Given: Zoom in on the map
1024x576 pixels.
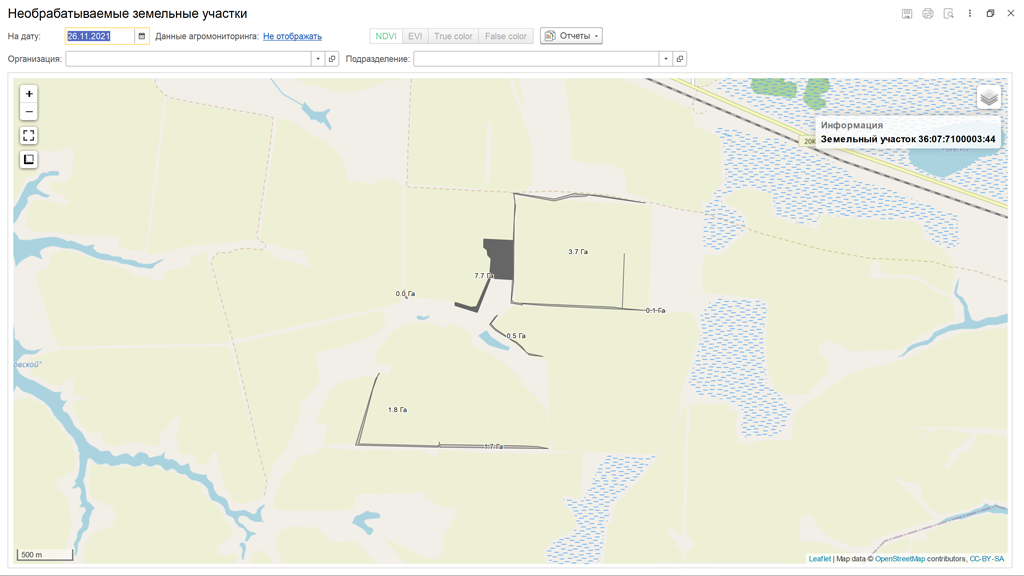Looking at the screenshot, I should pos(29,94).
